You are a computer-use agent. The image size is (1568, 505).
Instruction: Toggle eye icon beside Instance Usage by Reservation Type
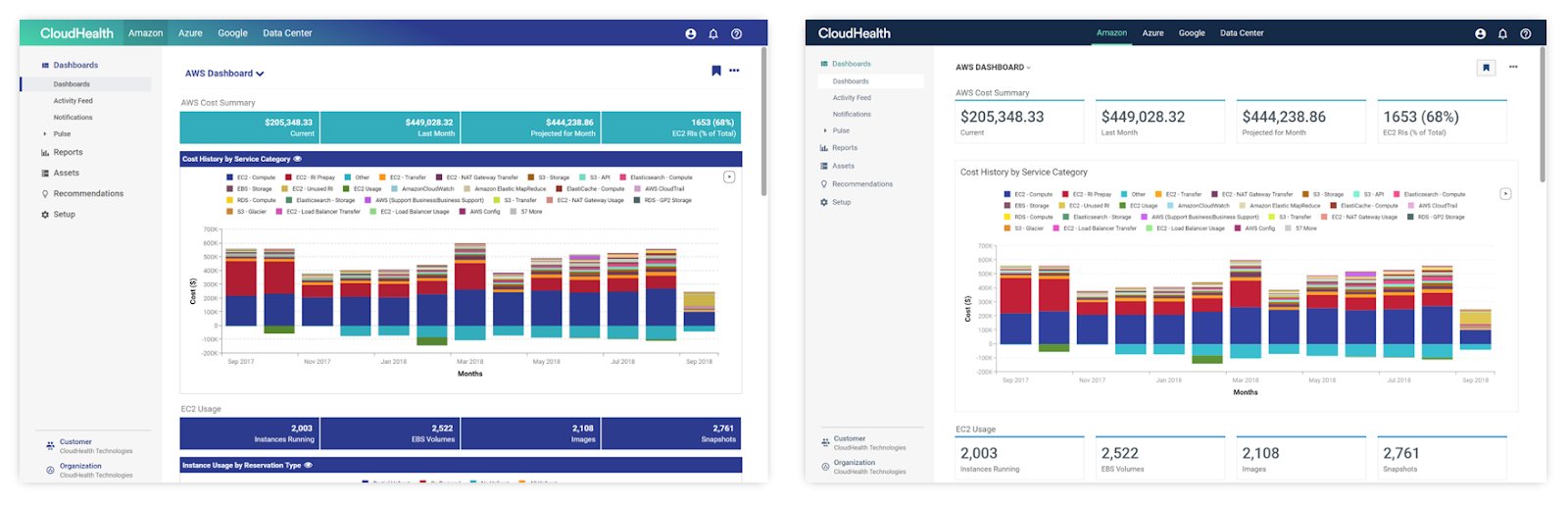pyautogui.click(x=308, y=466)
